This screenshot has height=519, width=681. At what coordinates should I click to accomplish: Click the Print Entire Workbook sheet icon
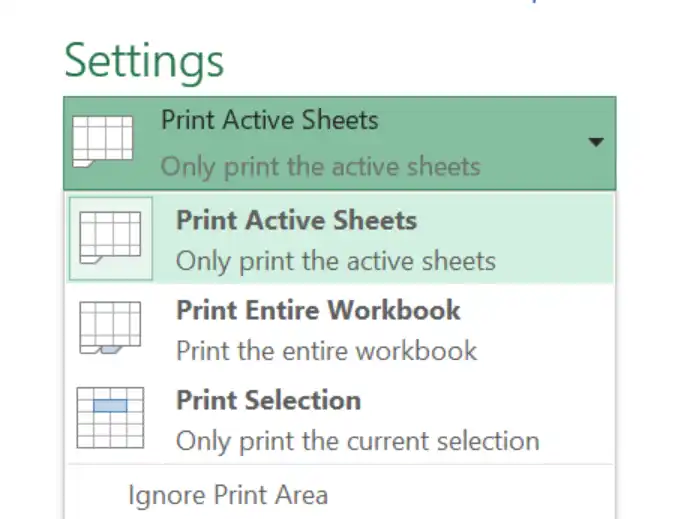coord(110,328)
